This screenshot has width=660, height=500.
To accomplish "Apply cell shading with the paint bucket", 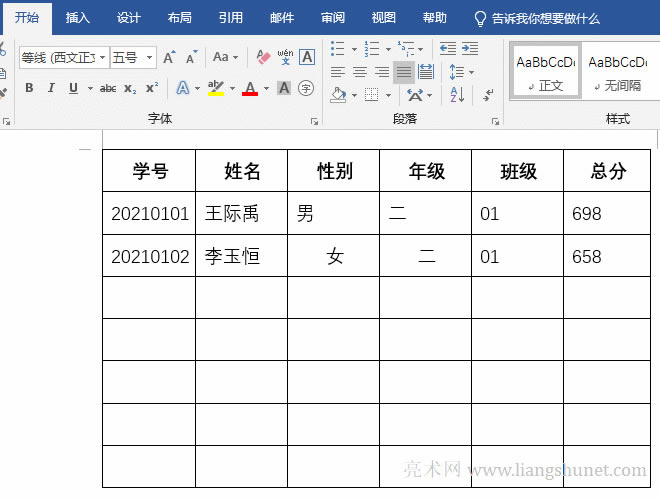I will [x=338, y=95].
